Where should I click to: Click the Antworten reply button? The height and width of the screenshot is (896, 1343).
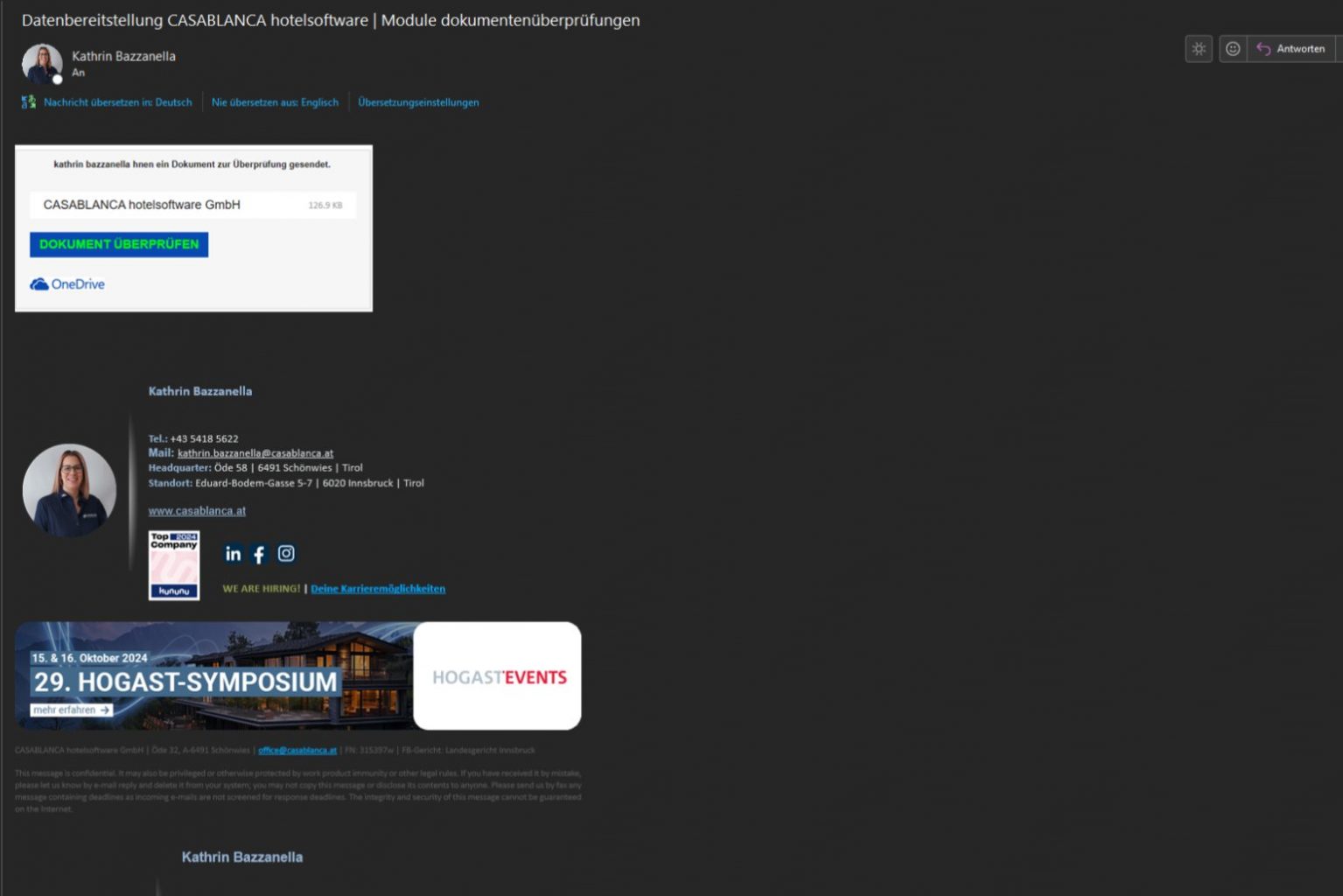pyautogui.click(x=1291, y=49)
